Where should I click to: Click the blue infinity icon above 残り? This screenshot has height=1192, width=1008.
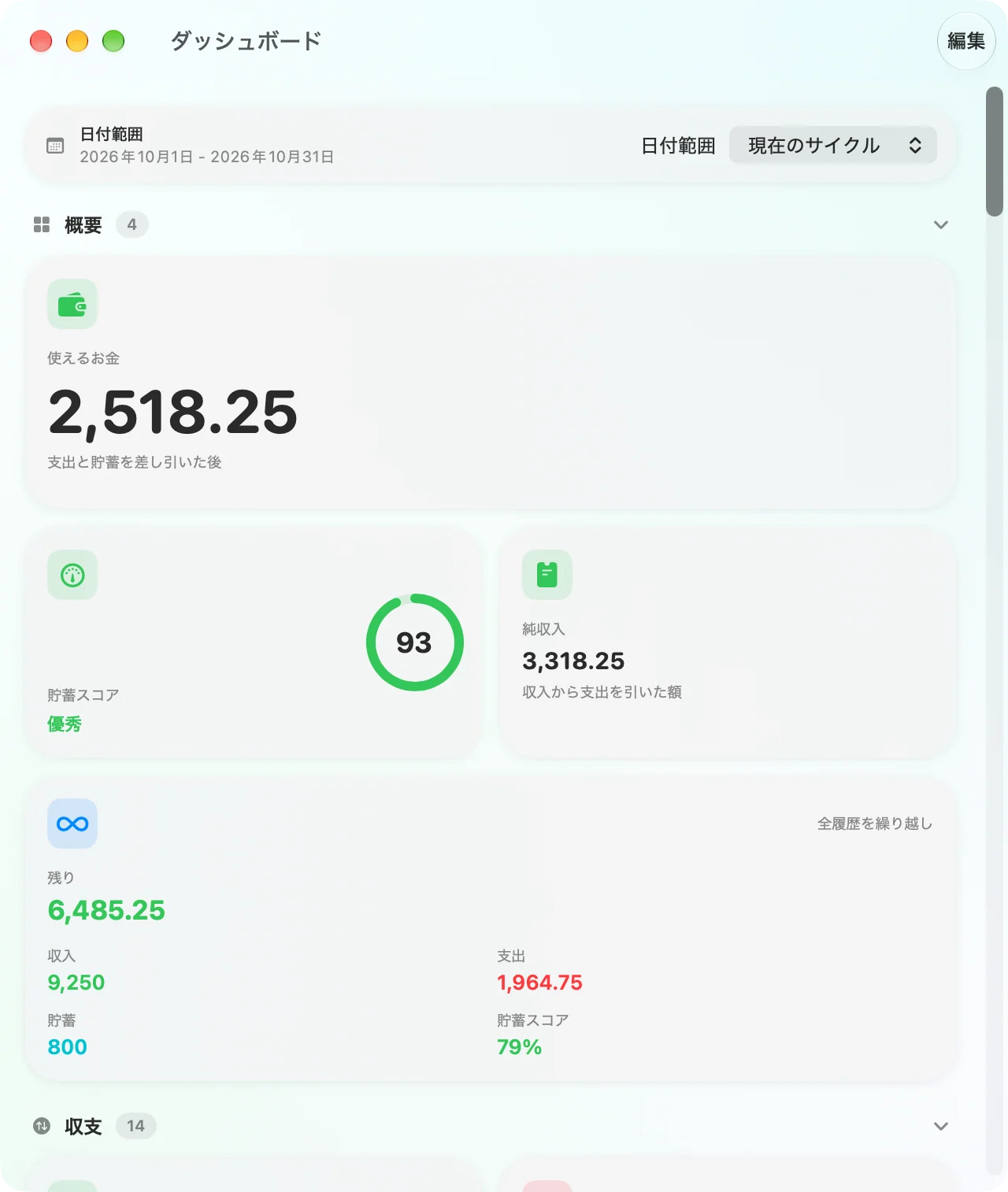tap(72, 824)
